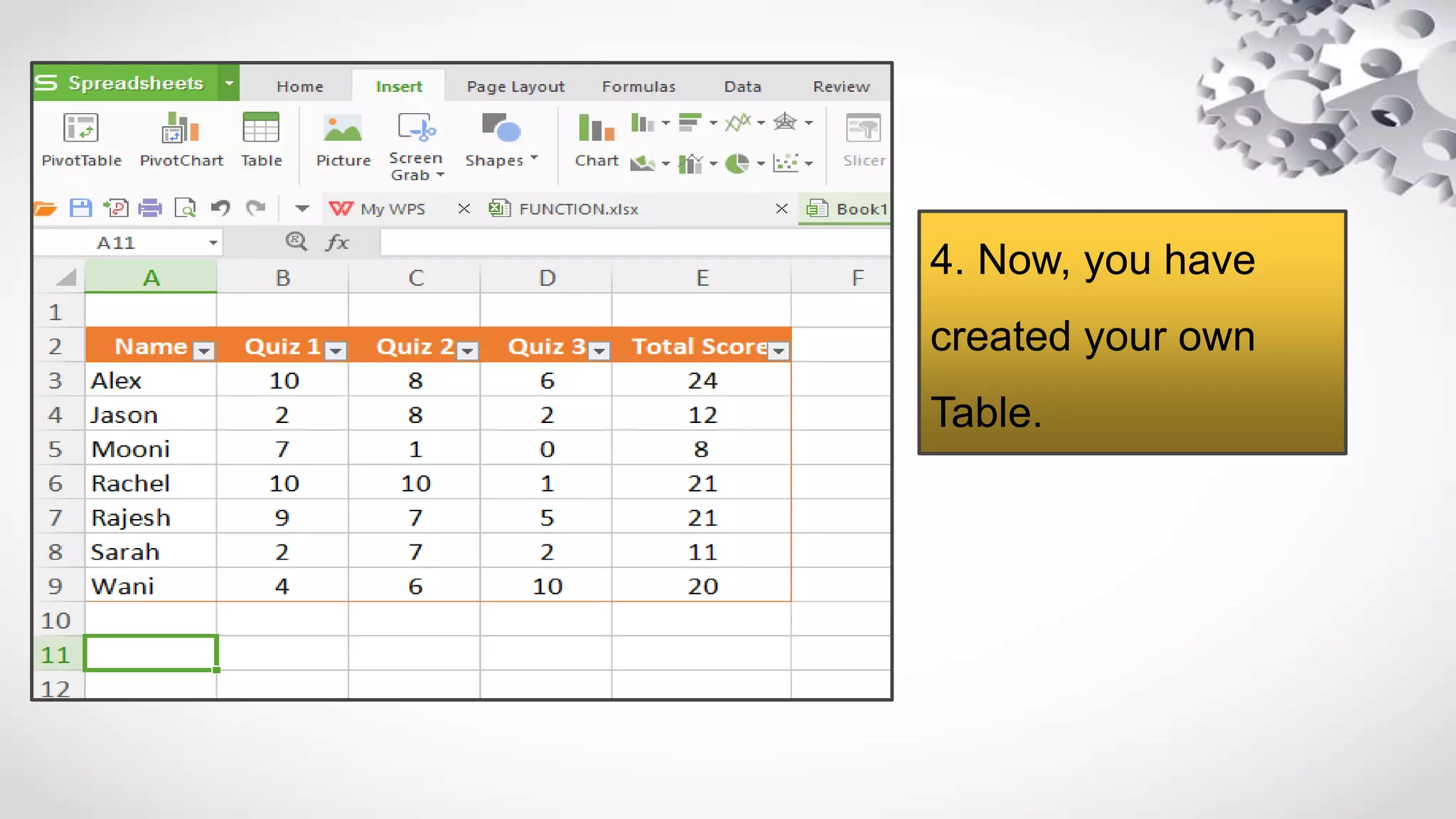Viewport: 1456px width, 819px height.
Task: Open the Formulas tab
Action: pyautogui.click(x=638, y=87)
